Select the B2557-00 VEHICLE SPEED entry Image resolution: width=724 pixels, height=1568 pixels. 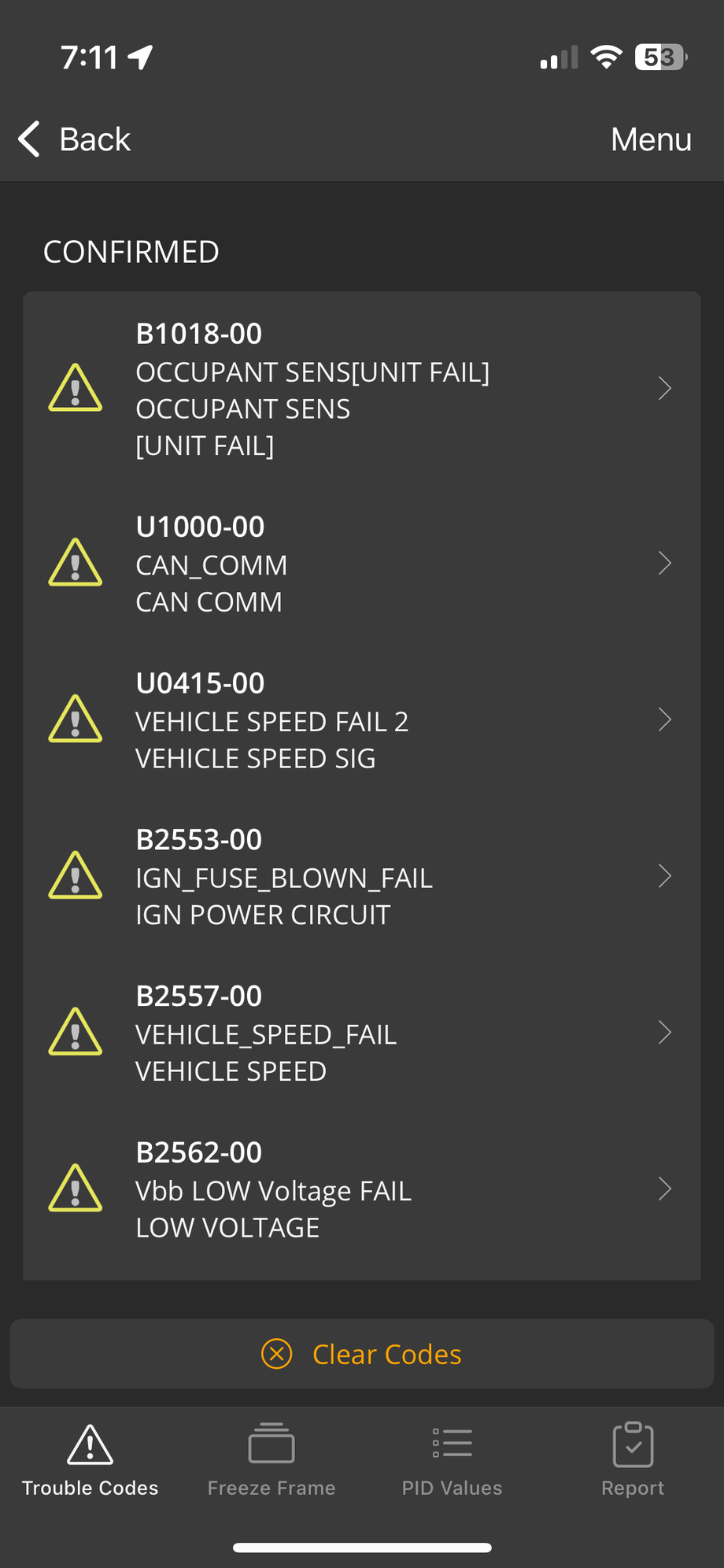pyautogui.click(x=362, y=1033)
